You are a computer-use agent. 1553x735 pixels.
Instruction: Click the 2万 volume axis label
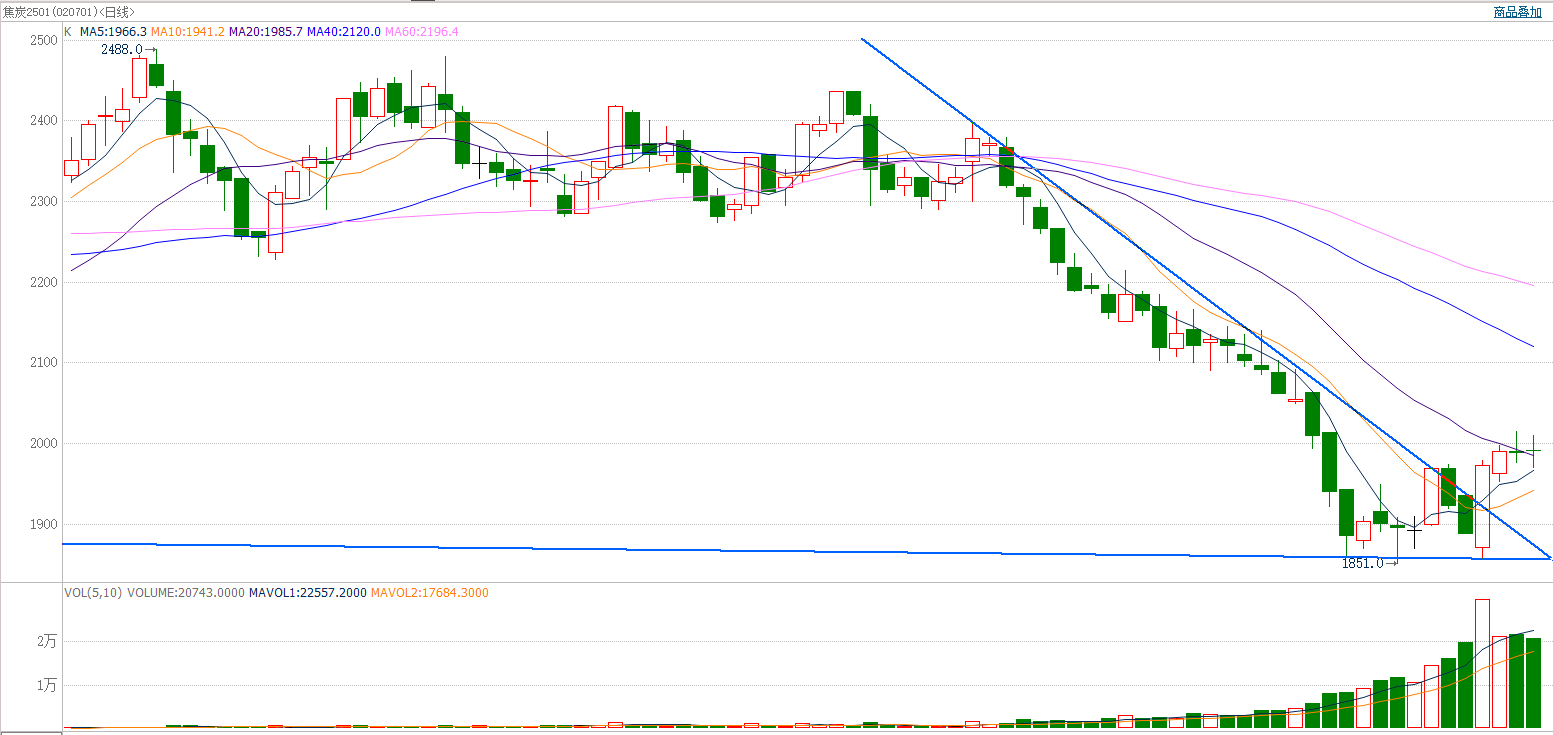tap(47, 641)
